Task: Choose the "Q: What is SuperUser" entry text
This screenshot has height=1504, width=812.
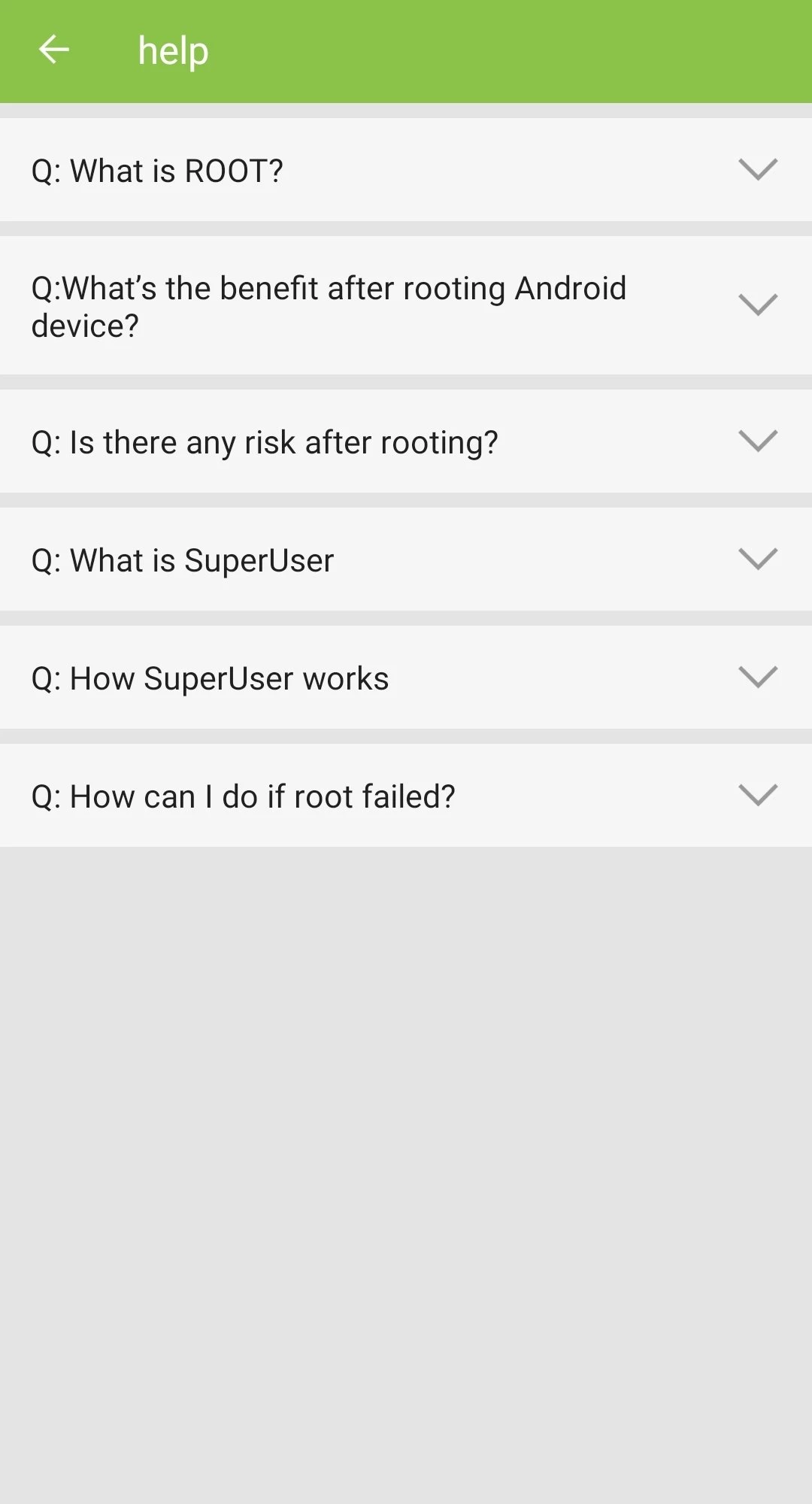Action: pos(183,560)
